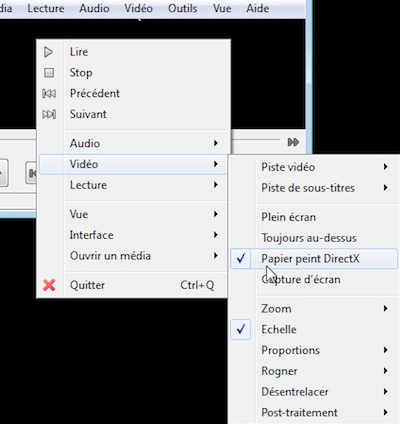Expand the Audio submenu arrow
The height and width of the screenshot is (424, 400).
pyautogui.click(x=216, y=143)
